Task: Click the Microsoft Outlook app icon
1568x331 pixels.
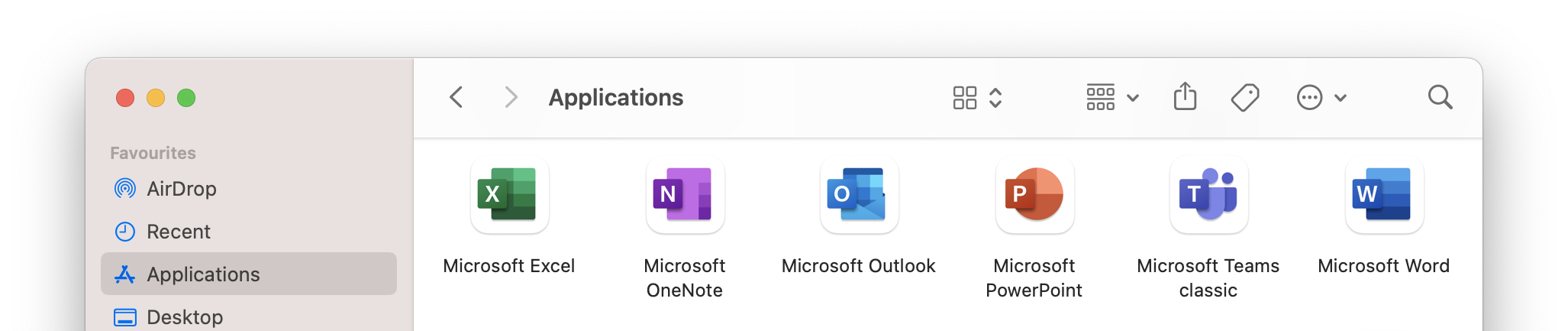Action: coord(859,195)
